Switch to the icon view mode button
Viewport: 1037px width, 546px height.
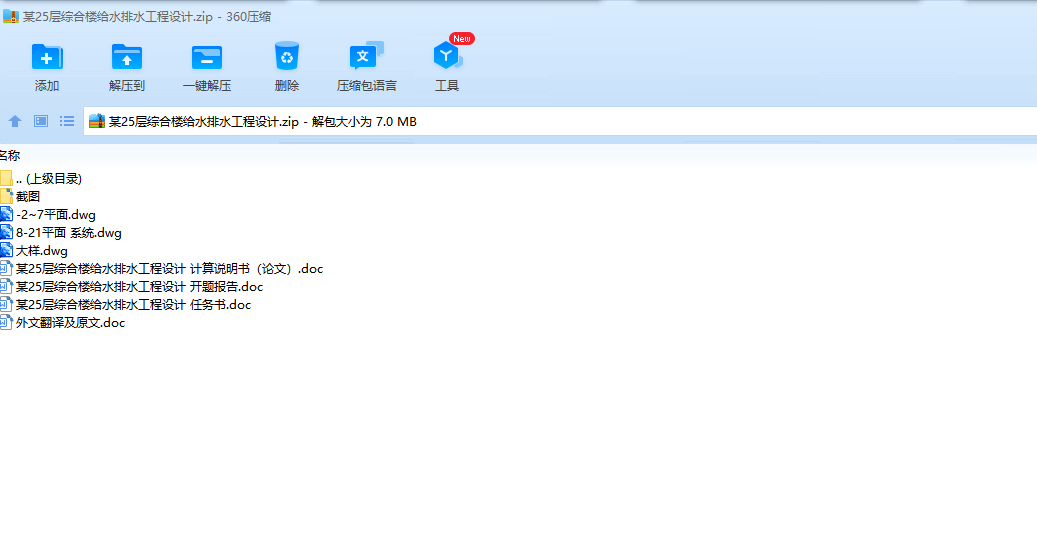click(x=41, y=121)
